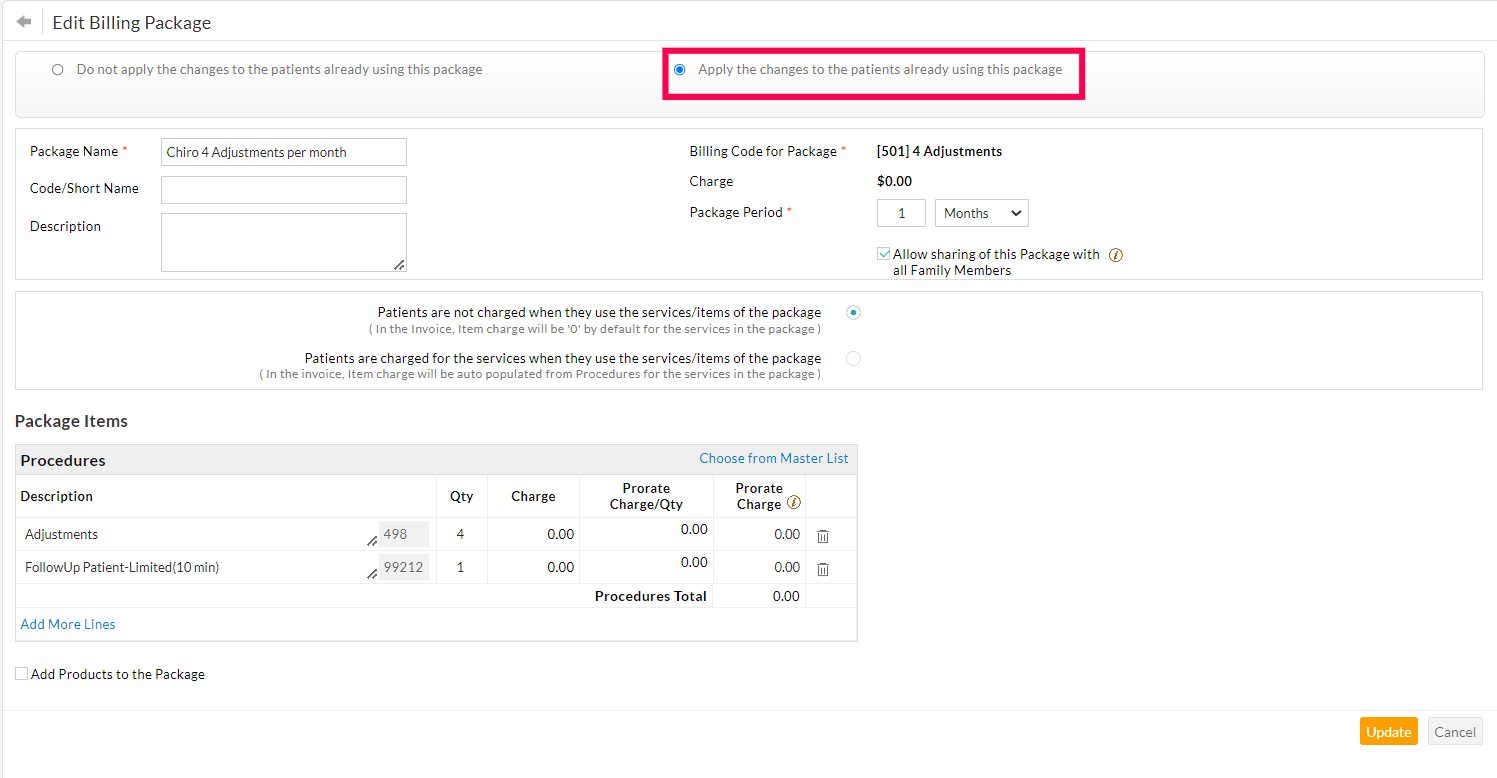This screenshot has height=778, width=1497.
Task: Click the Package Period number field
Action: point(900,212)
